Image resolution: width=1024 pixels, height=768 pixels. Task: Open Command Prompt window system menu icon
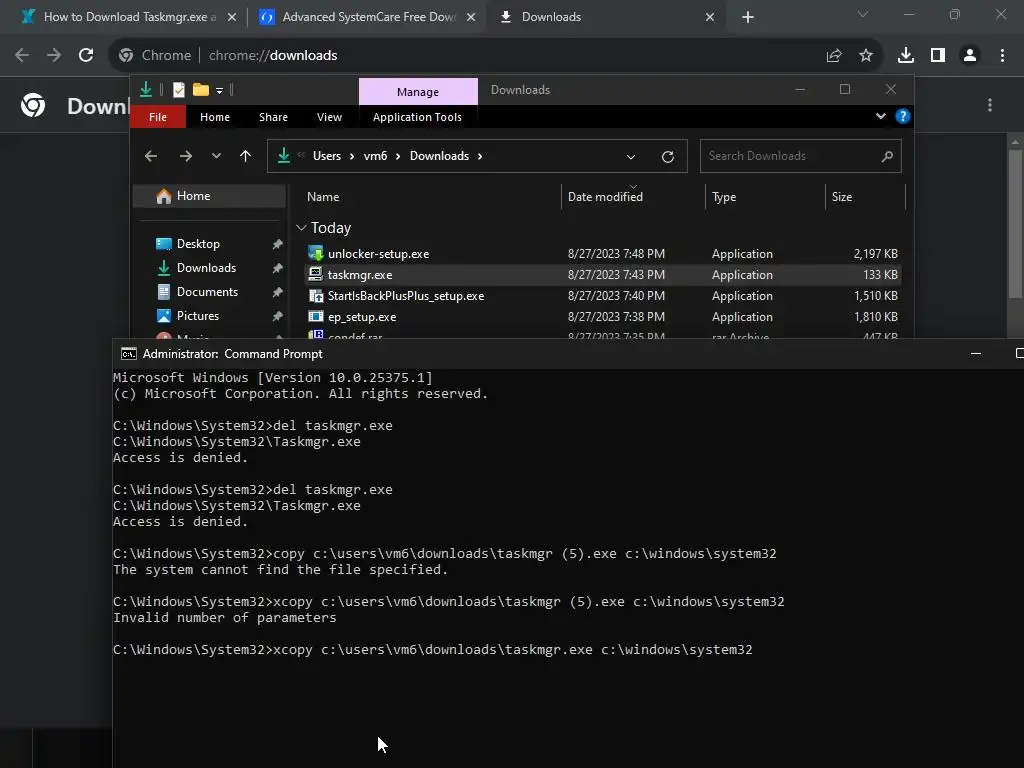click(129, 354)
